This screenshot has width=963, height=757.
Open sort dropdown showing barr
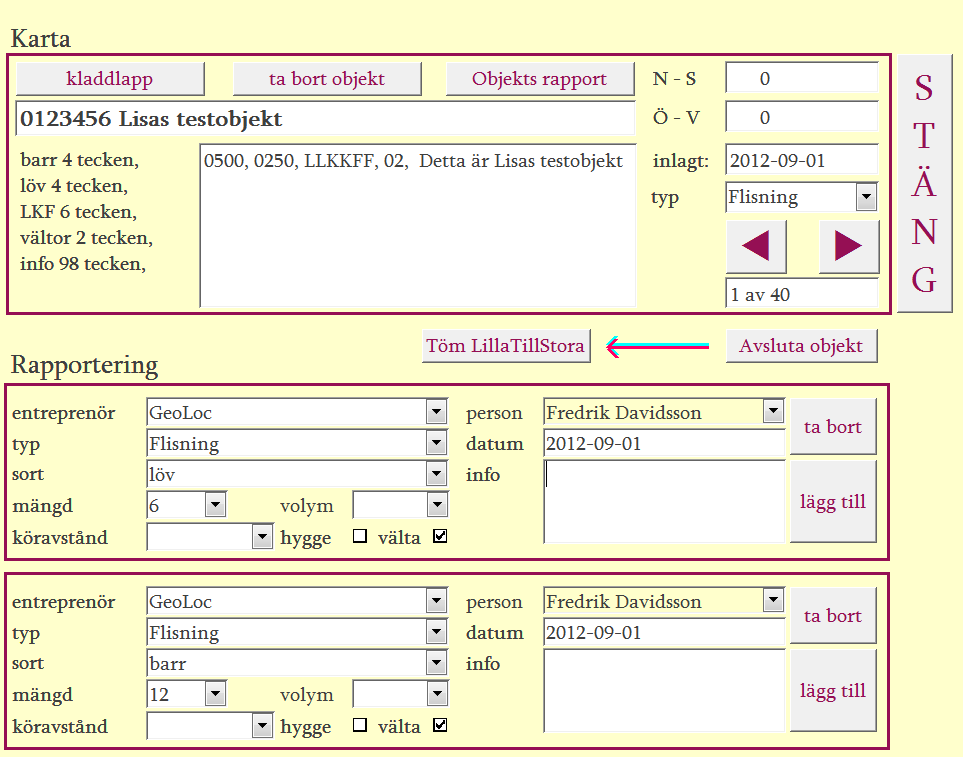coord(436,662)
